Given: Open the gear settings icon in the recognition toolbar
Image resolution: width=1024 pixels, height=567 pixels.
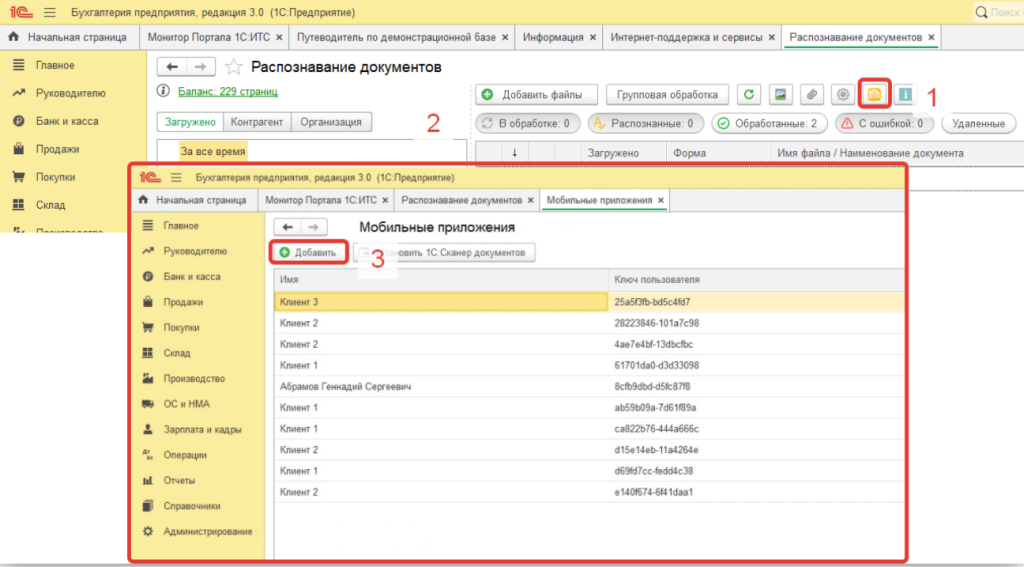Looking at the screenshot, I should (843, 95).
